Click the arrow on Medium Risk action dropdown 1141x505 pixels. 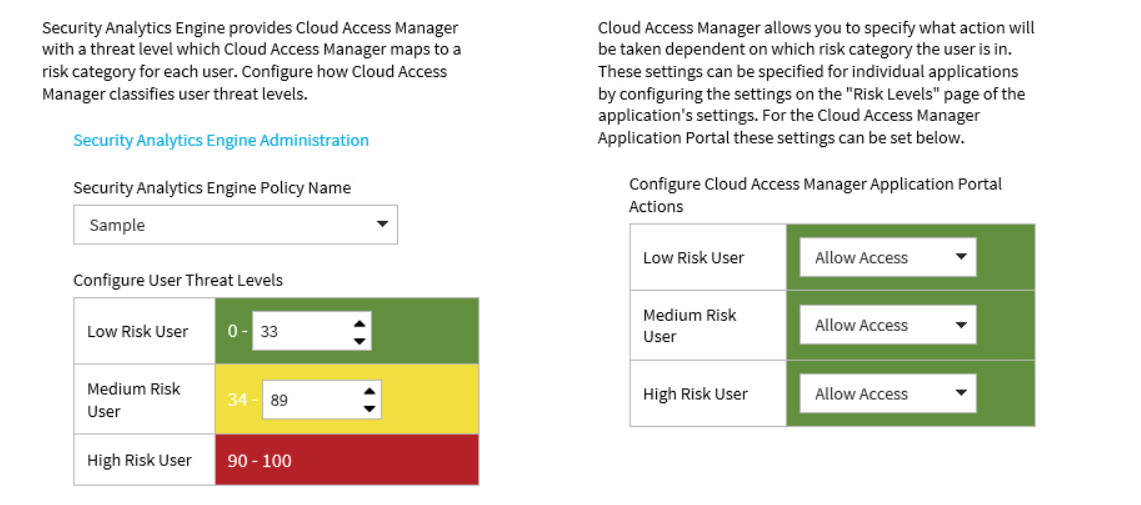click(x=961, y=325)
